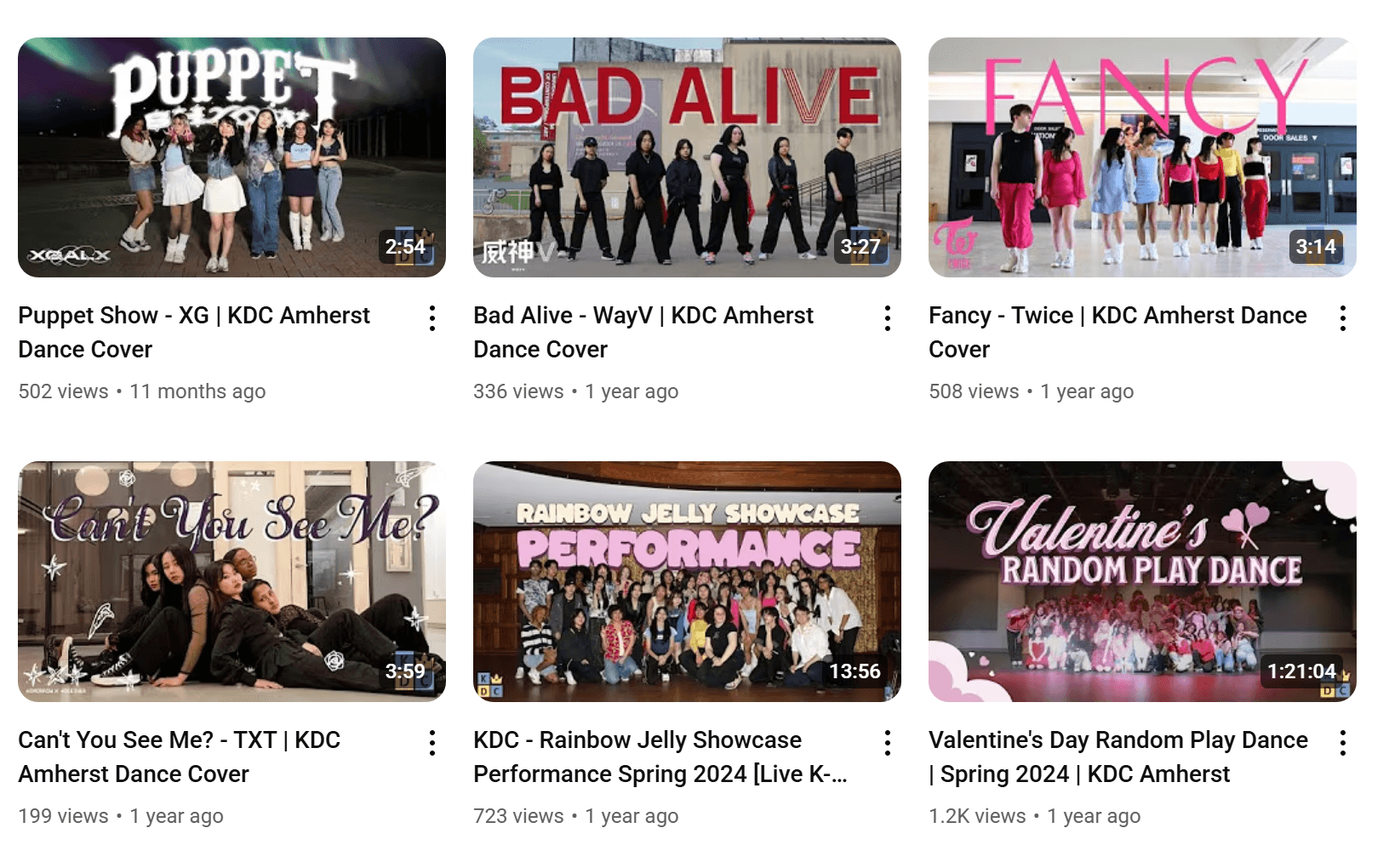Click title 'Bad Alive - WayV | KDC Amherst'
1389x868 pixels.
(643, 316)
